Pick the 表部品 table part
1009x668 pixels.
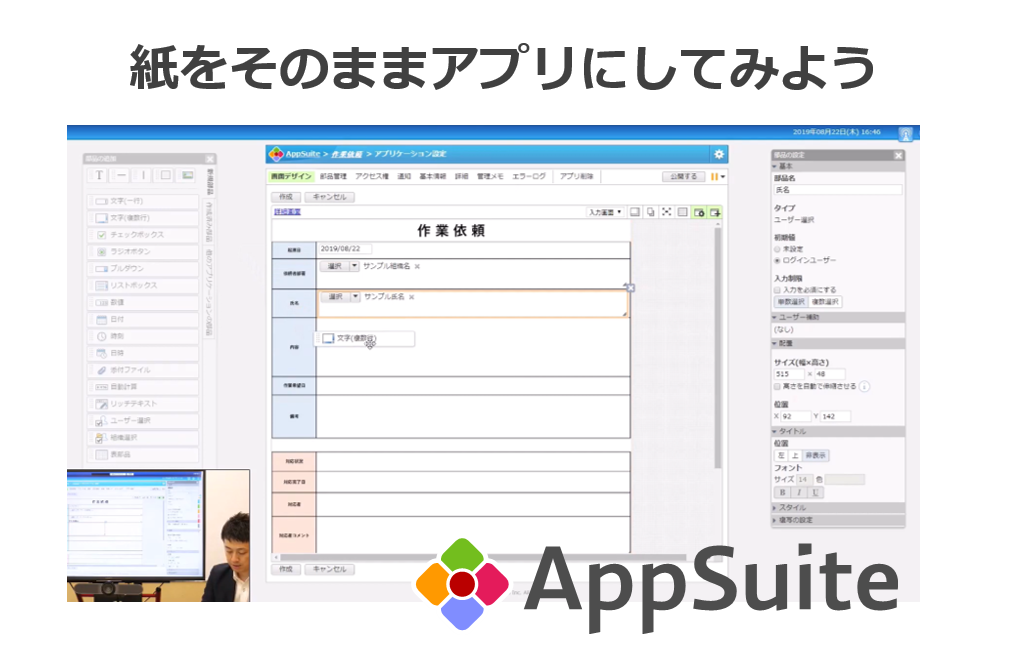(x=143, y=454)
